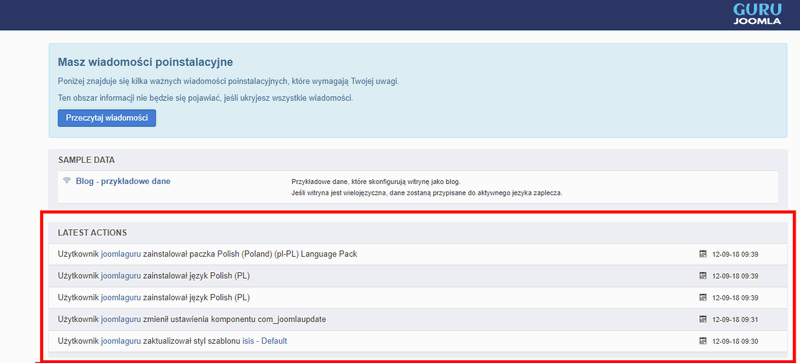Select text Polish (Poland) (pl-PL) Language Pack
800x363 pixels.
[x=287, y=254]
